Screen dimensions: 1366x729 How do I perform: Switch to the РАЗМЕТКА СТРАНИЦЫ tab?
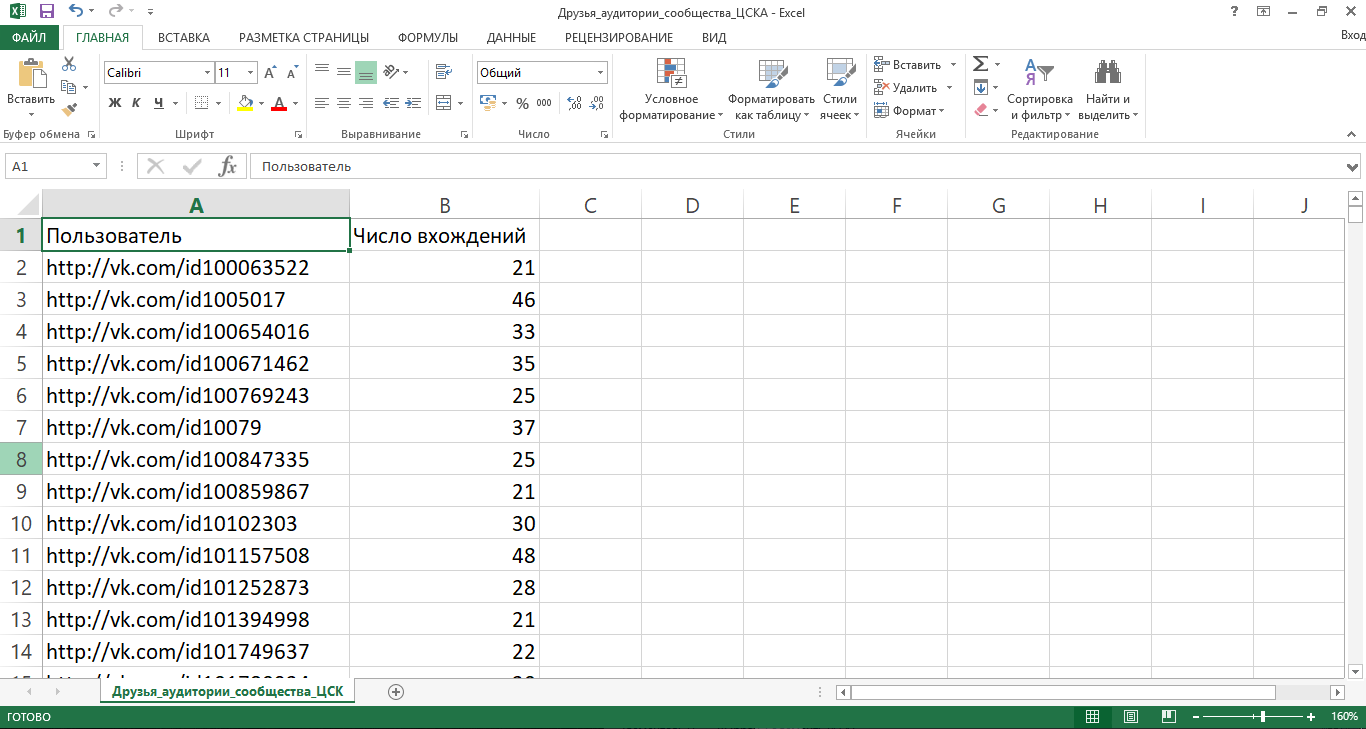[x=304, y=37]
